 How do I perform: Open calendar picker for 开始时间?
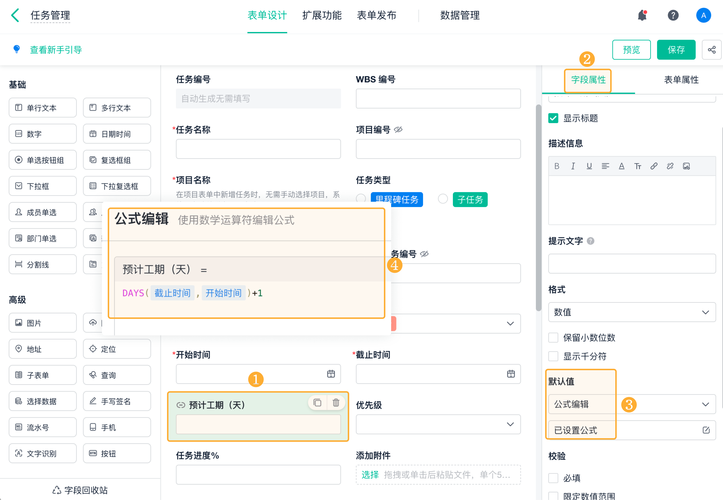pyautogui.click(x=331, y=374)
